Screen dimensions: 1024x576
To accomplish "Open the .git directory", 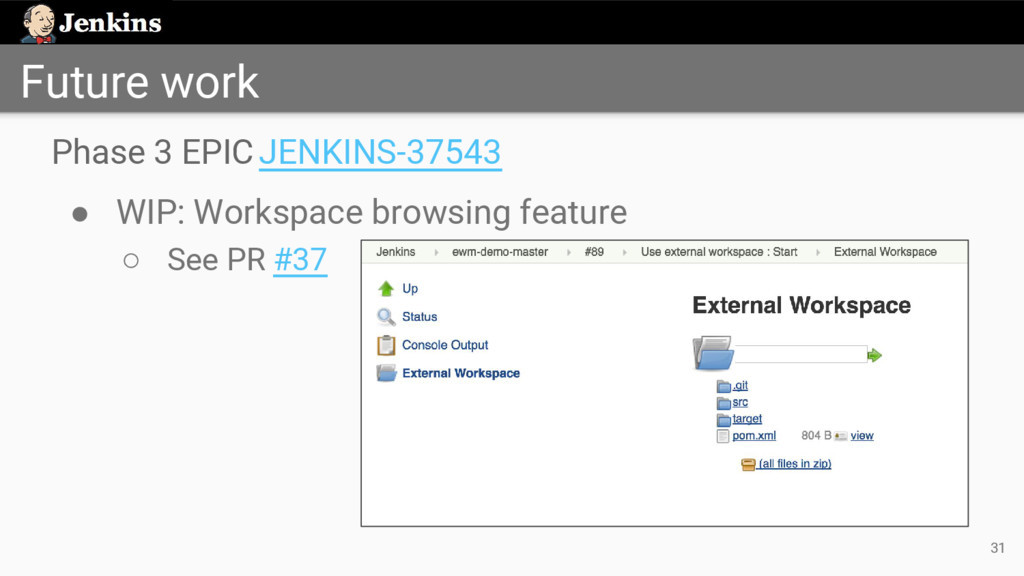I will (x=740, y=386).
